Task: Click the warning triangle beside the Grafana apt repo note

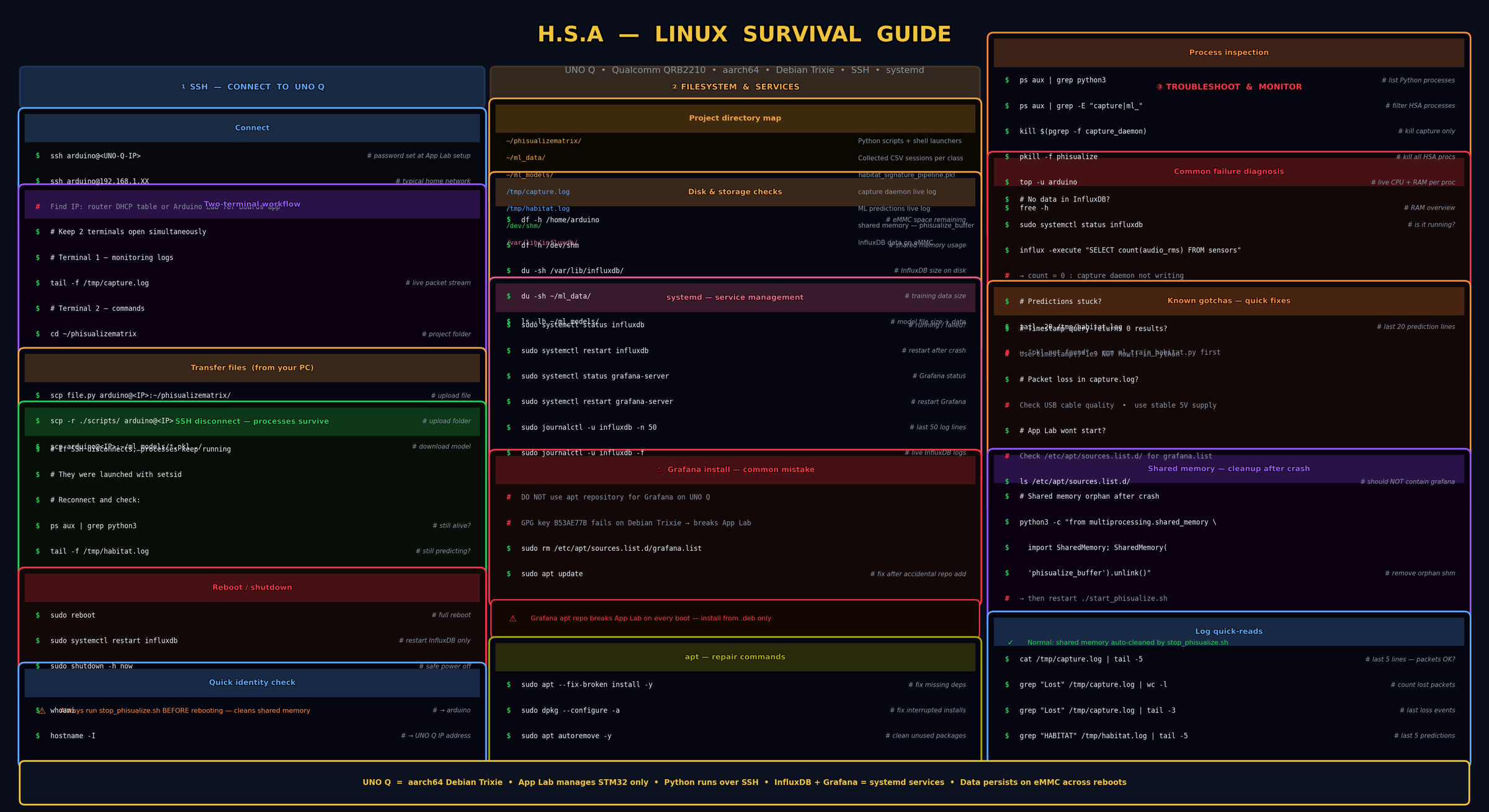Action: coord(513,618)
